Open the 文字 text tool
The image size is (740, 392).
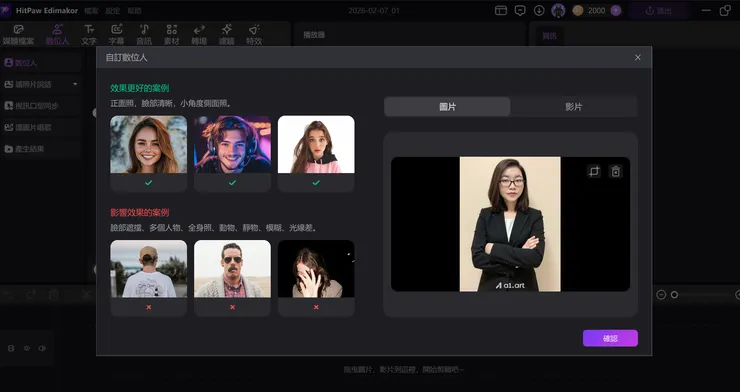click(89, 34)
